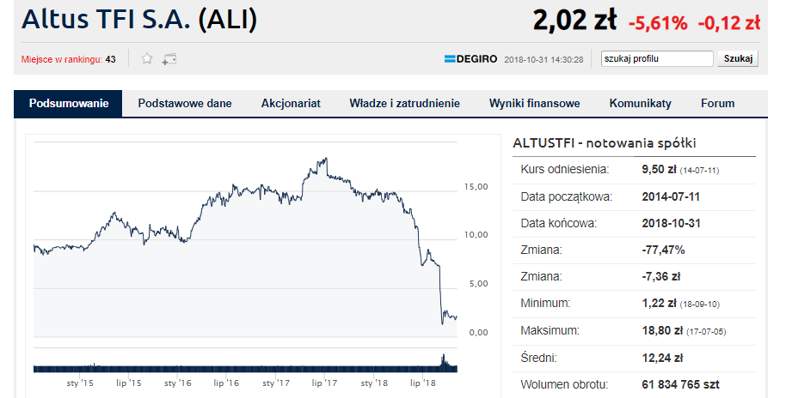Click the sty '16 axis label
786x398 pixels.
tap(178, 383)
